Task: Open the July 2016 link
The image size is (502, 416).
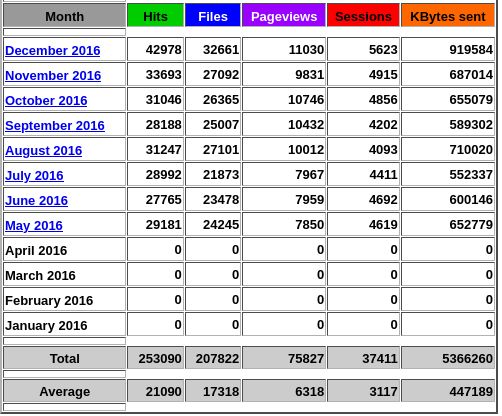Action: pos(34,175)
